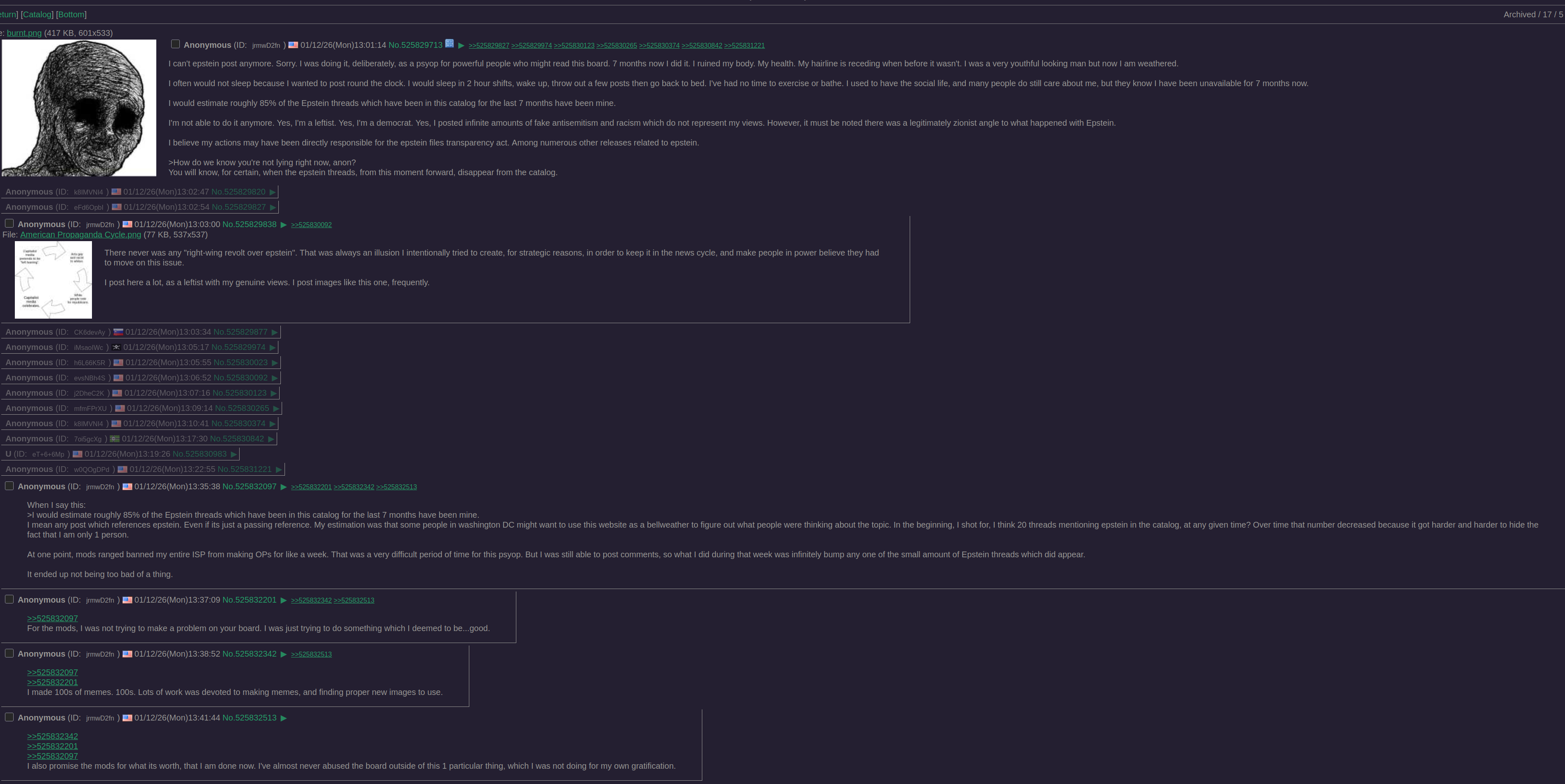Tick the checkbox on post No.525829838
This screenshot has height=784, width=1565.
coord(9,223)
